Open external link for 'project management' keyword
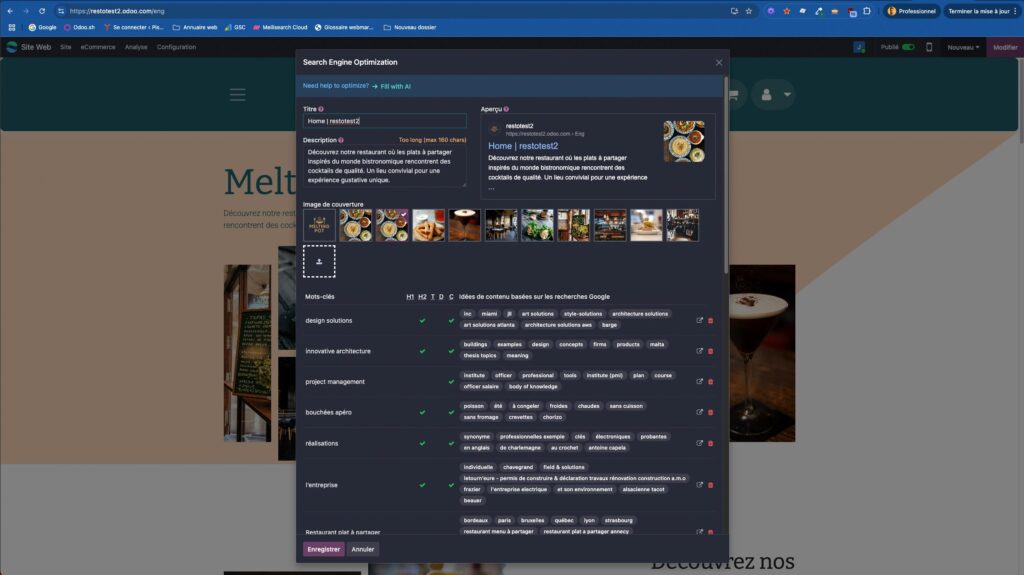 (699, 382)
